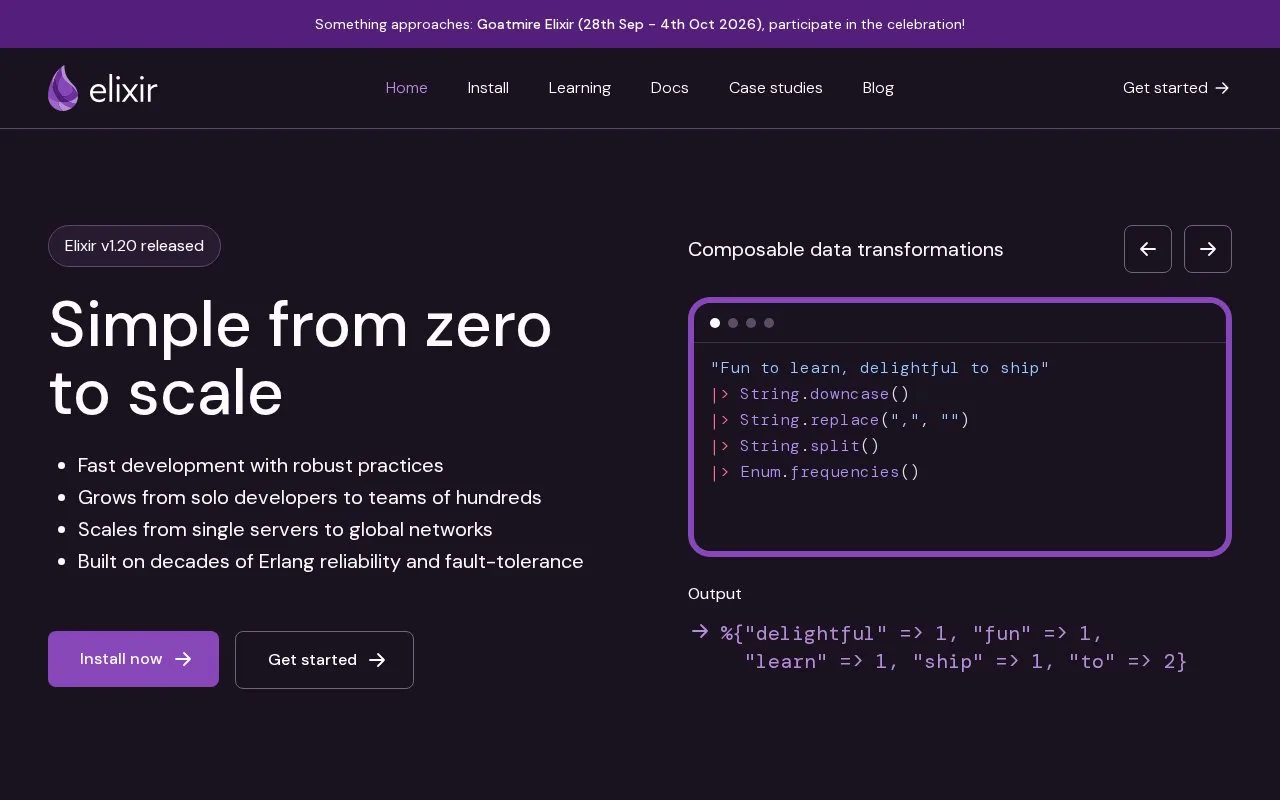
Task: Go to the Install page
Action: point(488,88)
